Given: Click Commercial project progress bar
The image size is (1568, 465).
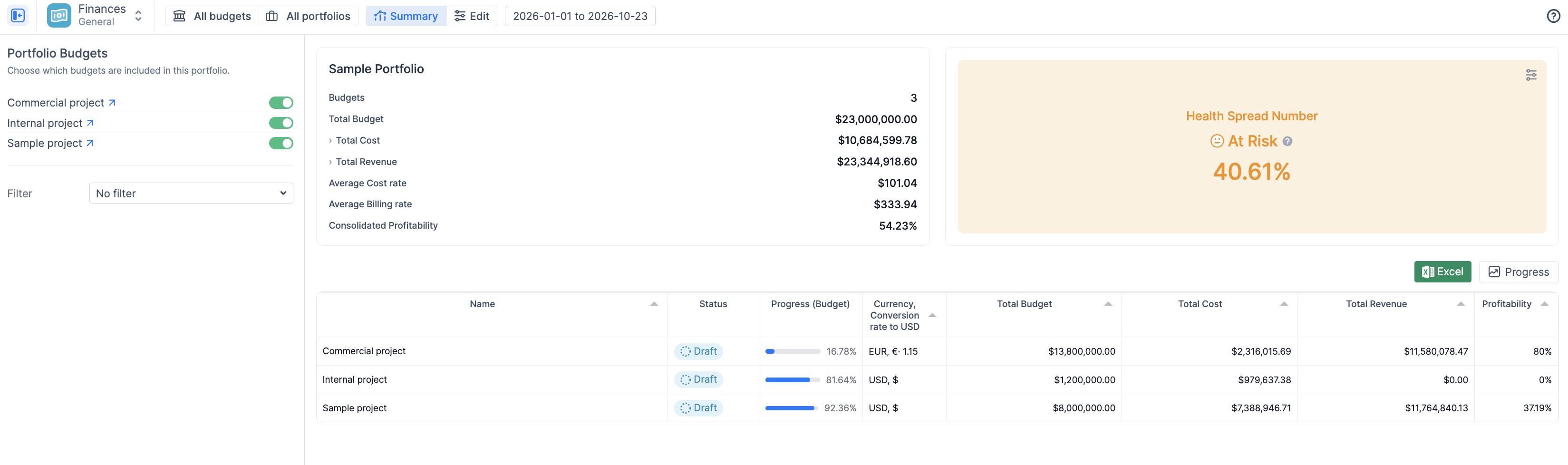Looking at the screenshot, I should [792, 351].
